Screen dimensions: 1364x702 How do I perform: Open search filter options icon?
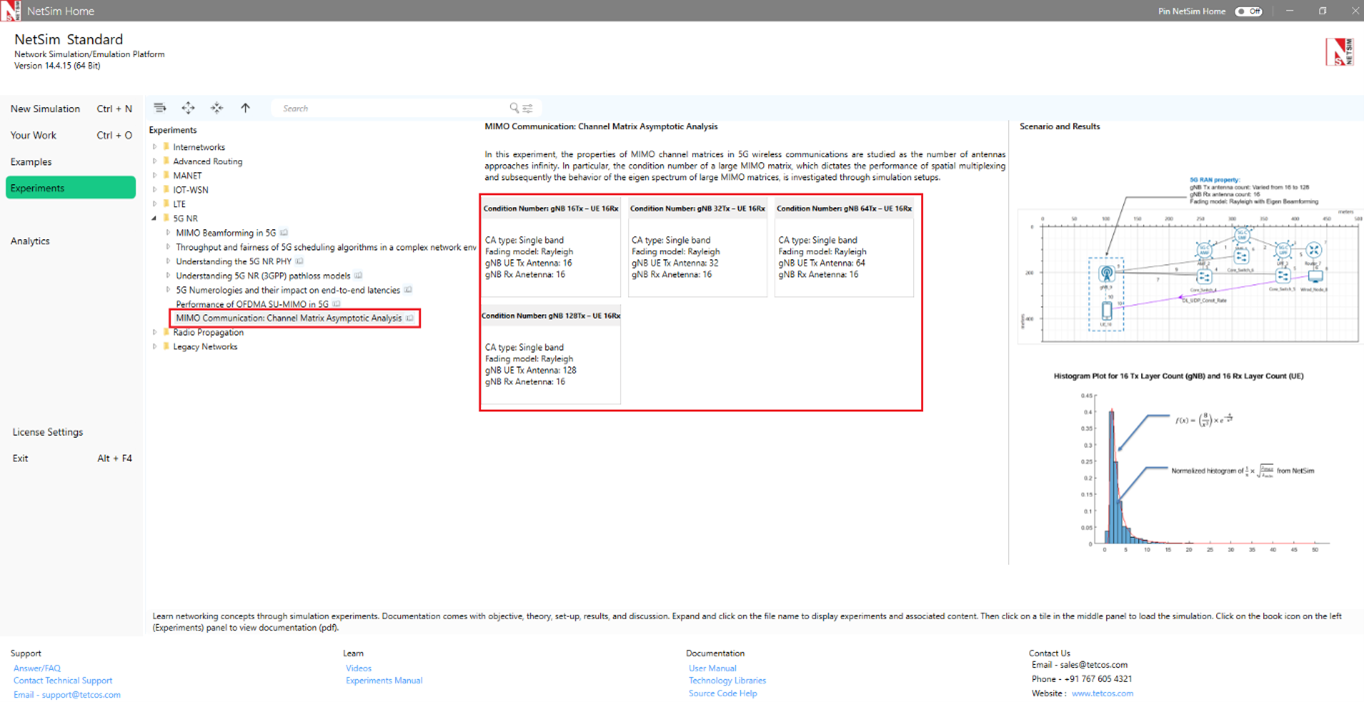[x=528, y=108]
